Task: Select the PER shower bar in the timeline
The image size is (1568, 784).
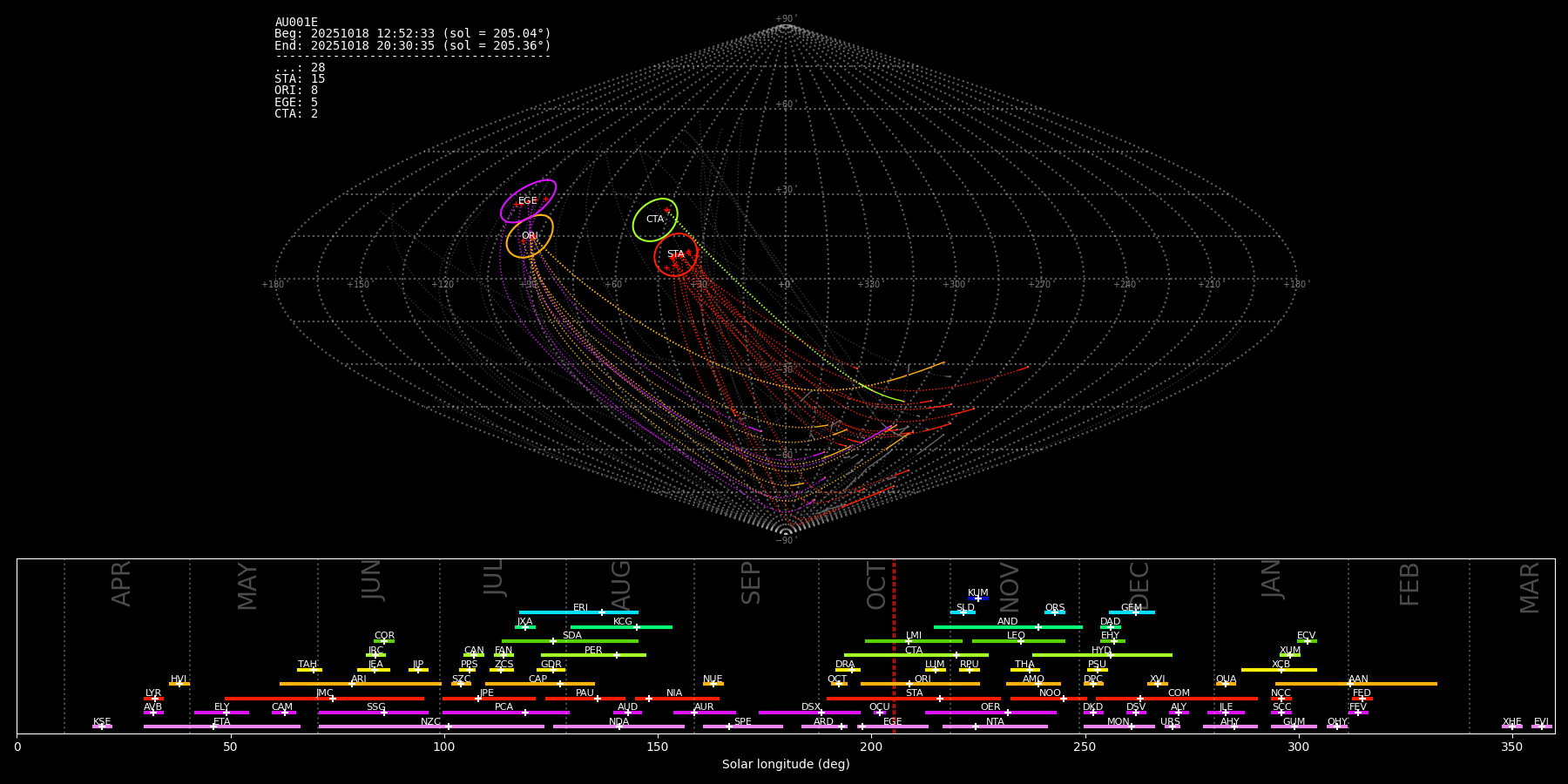Action: coord(593,654)
